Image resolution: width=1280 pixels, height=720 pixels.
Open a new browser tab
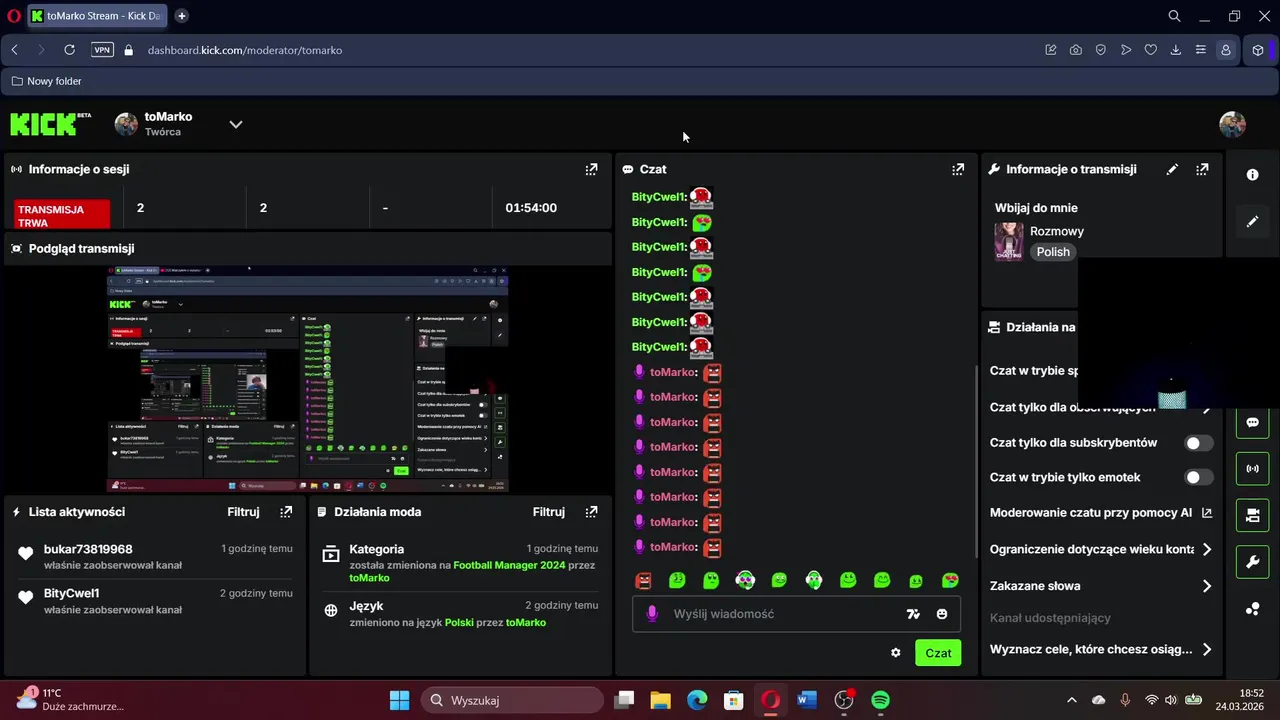click(x=182, y=16)
